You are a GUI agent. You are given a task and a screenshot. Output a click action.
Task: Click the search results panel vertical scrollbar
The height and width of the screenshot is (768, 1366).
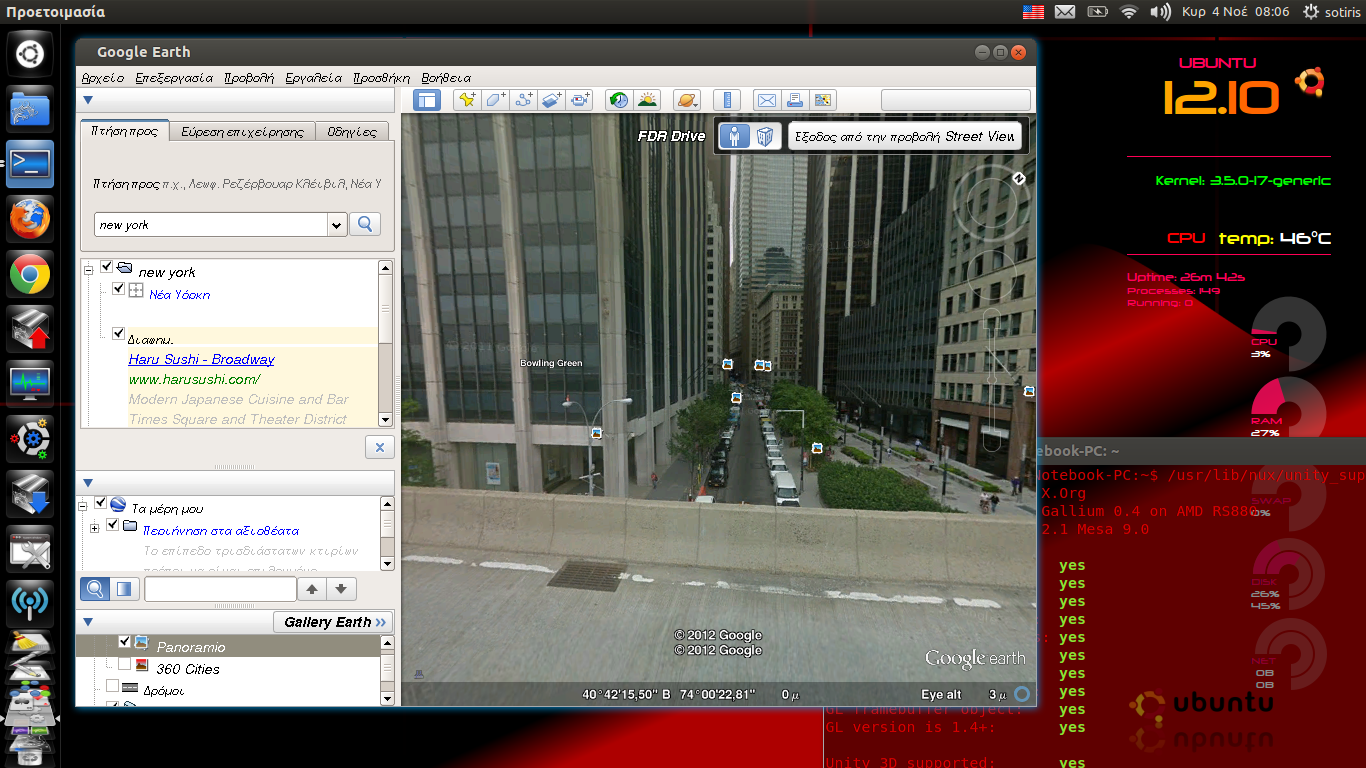(385, 343)
